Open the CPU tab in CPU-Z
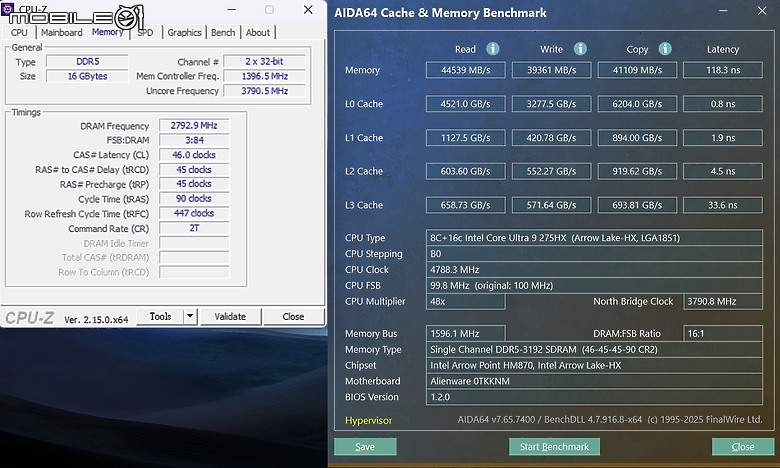780x468 pixels. (19, 32)
